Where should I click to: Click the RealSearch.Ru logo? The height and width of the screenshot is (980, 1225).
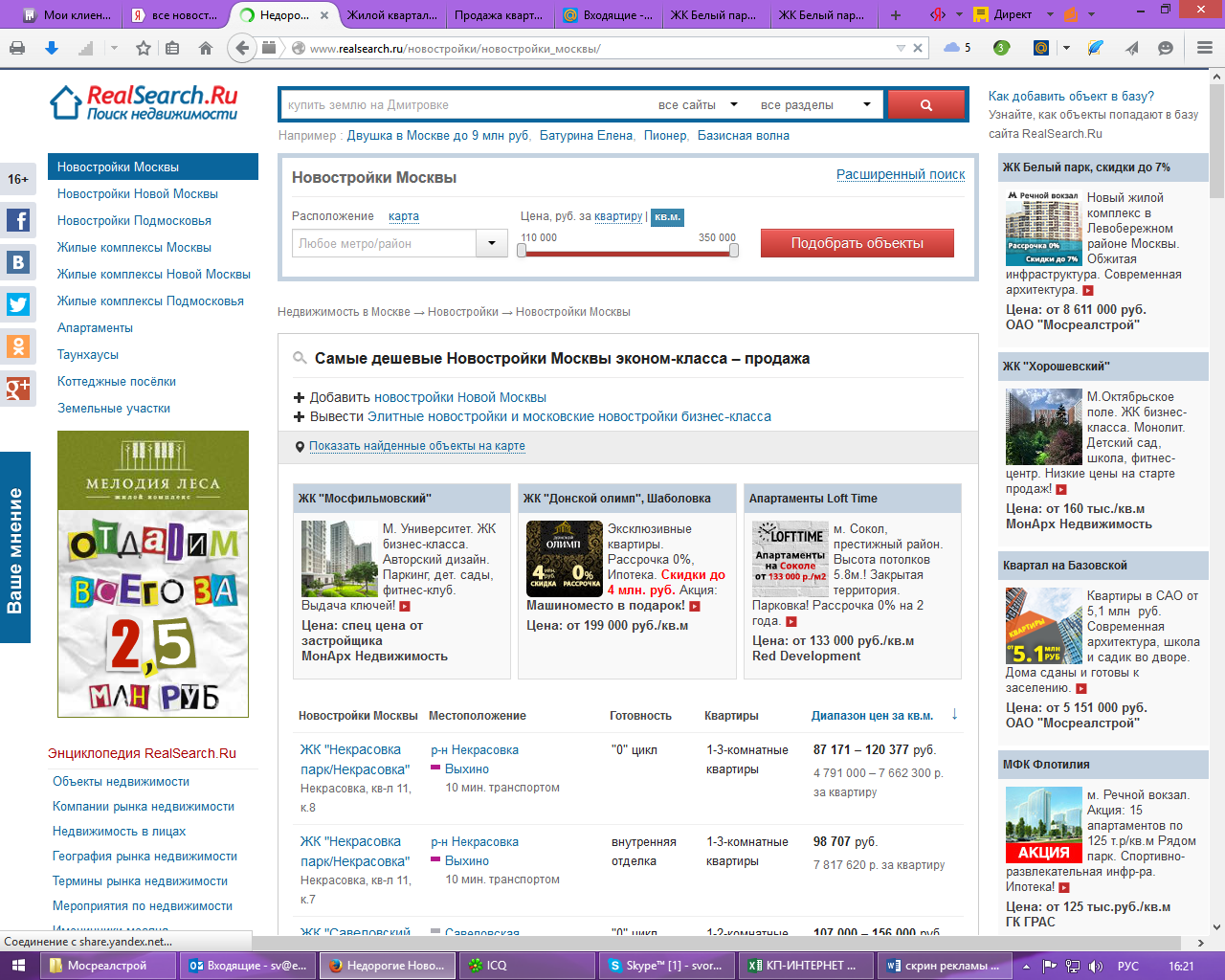pos(144,103)
